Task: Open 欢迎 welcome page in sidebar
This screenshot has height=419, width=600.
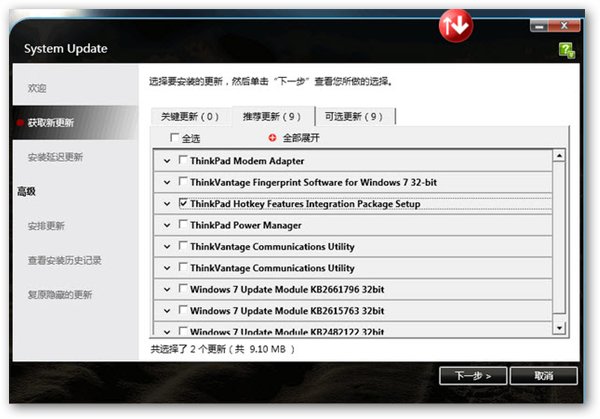Action: tap(37, 88)
